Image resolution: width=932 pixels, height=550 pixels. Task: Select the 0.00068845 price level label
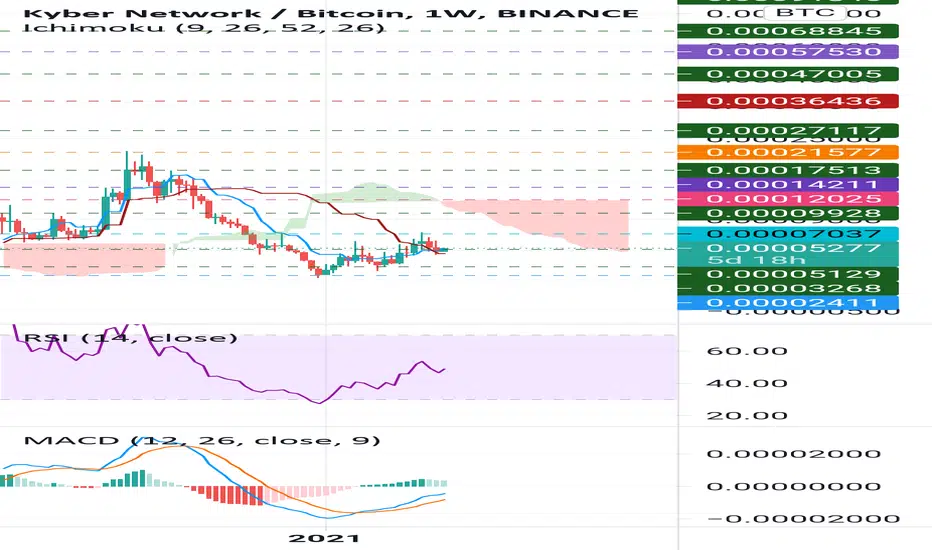click(x=788, y=31)
